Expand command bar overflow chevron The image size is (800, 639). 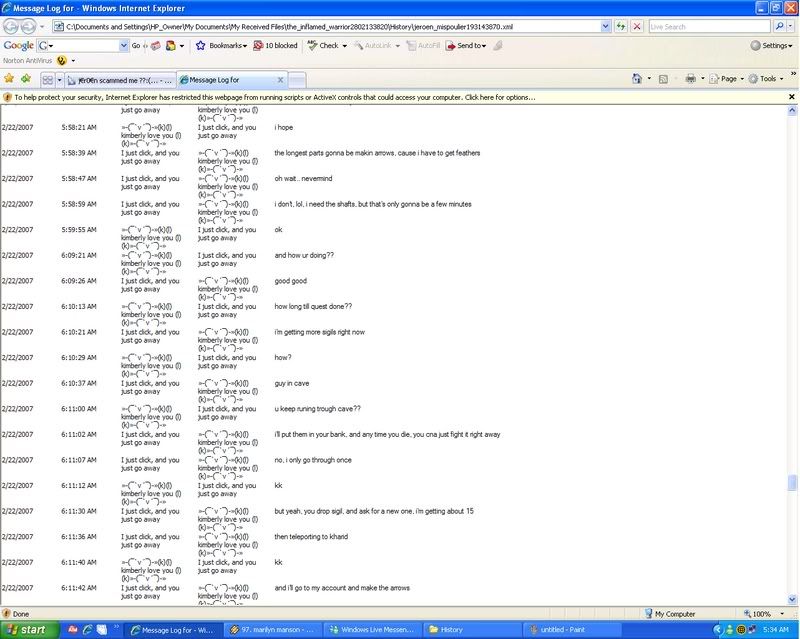pyautogui.click(x=793, y=74)
